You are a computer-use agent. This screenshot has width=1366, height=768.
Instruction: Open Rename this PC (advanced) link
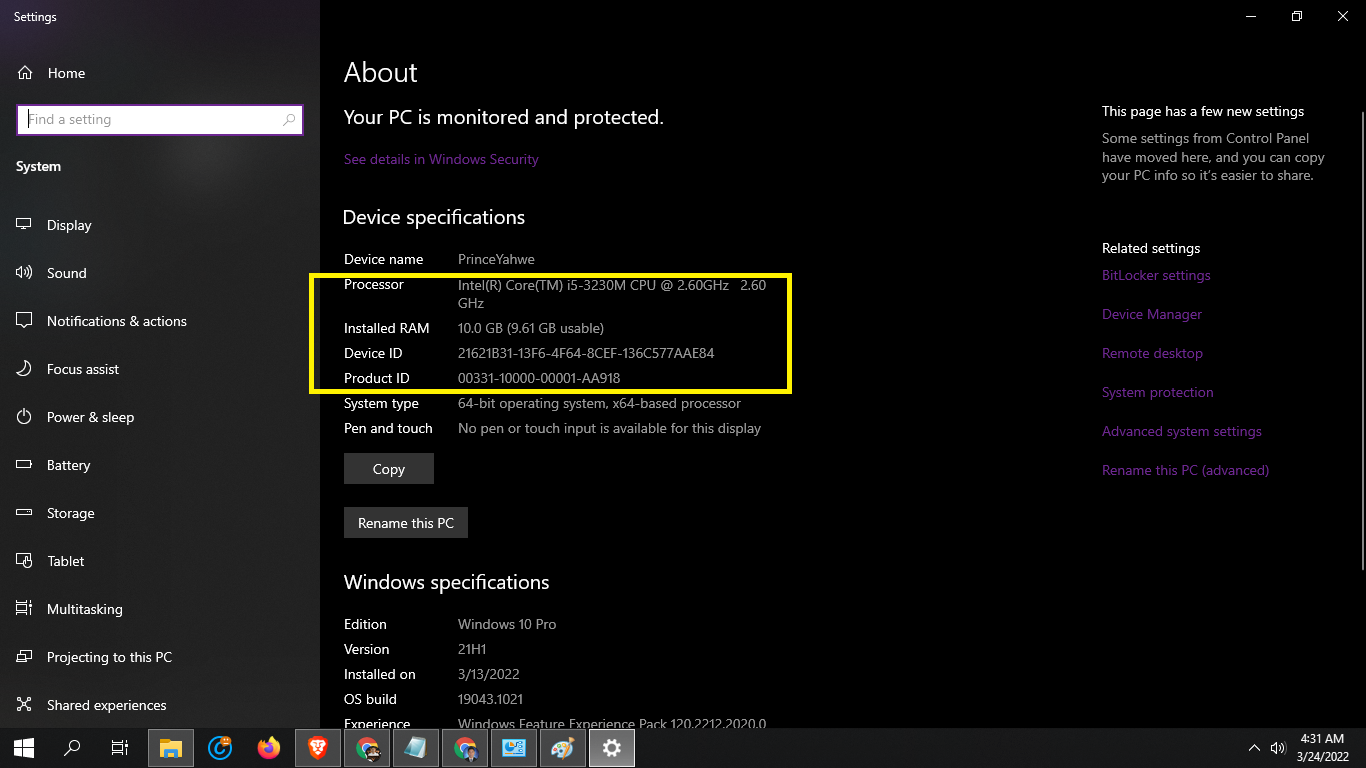[x=1185, y=470]
